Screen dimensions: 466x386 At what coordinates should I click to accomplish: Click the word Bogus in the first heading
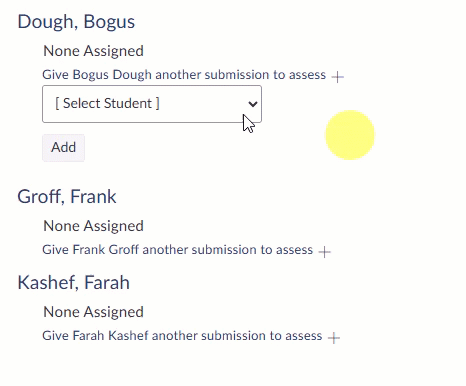tap(109, 22)
